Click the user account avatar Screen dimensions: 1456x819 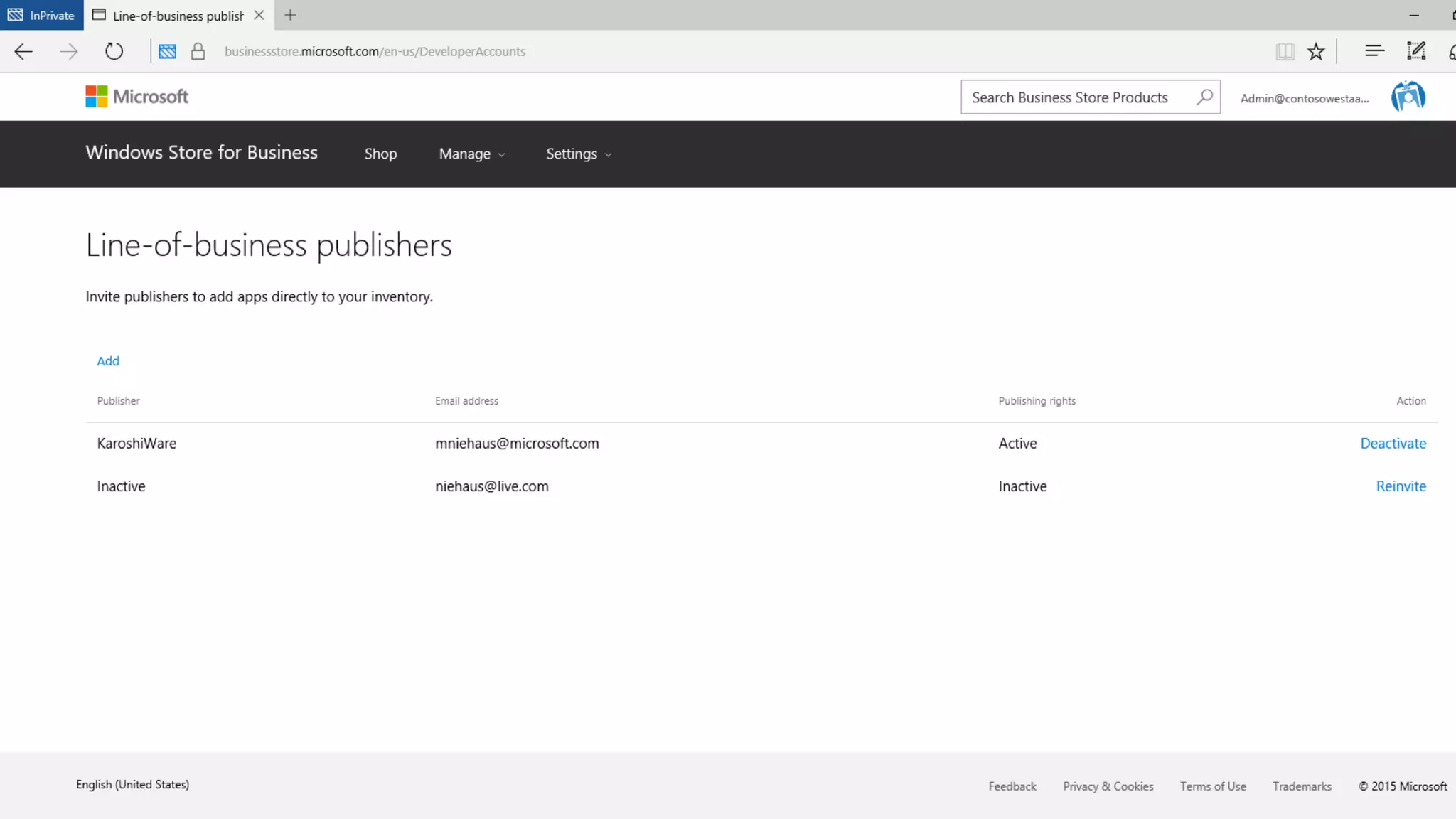tap(1408, 97)
